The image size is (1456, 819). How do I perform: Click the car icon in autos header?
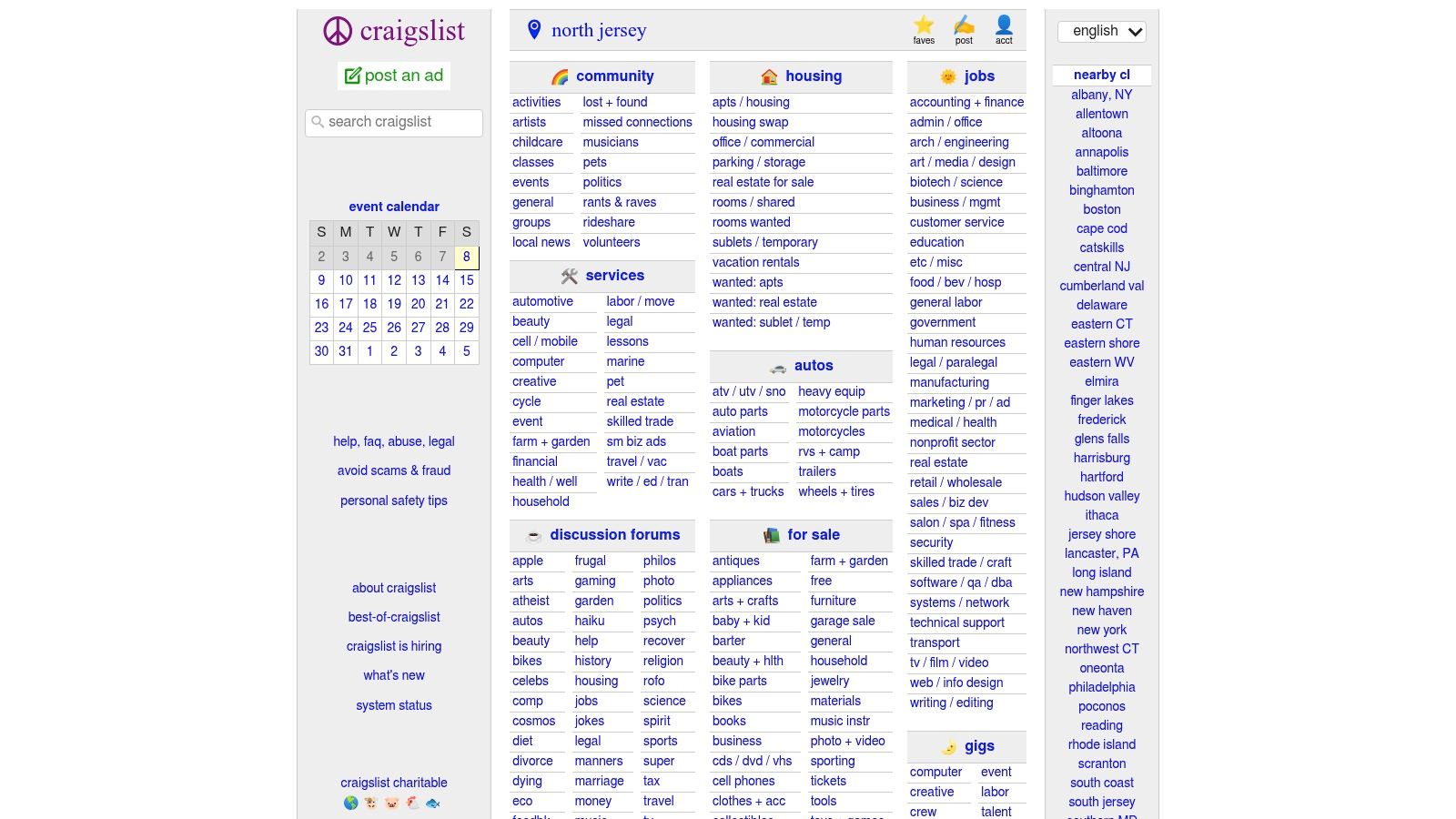tap(778, 367)
